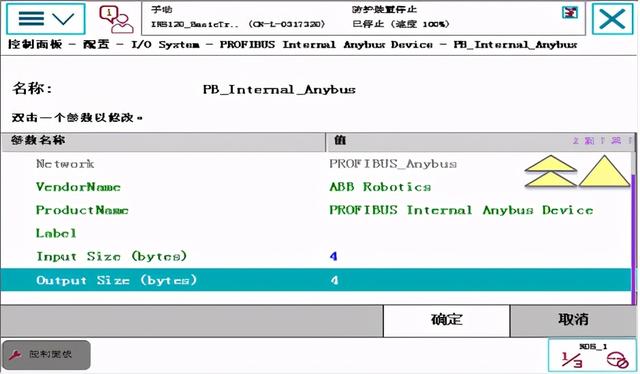Click the small icon in status bar corner
The width and height of the screenshot is (640, 374).
tap(570, 13)
